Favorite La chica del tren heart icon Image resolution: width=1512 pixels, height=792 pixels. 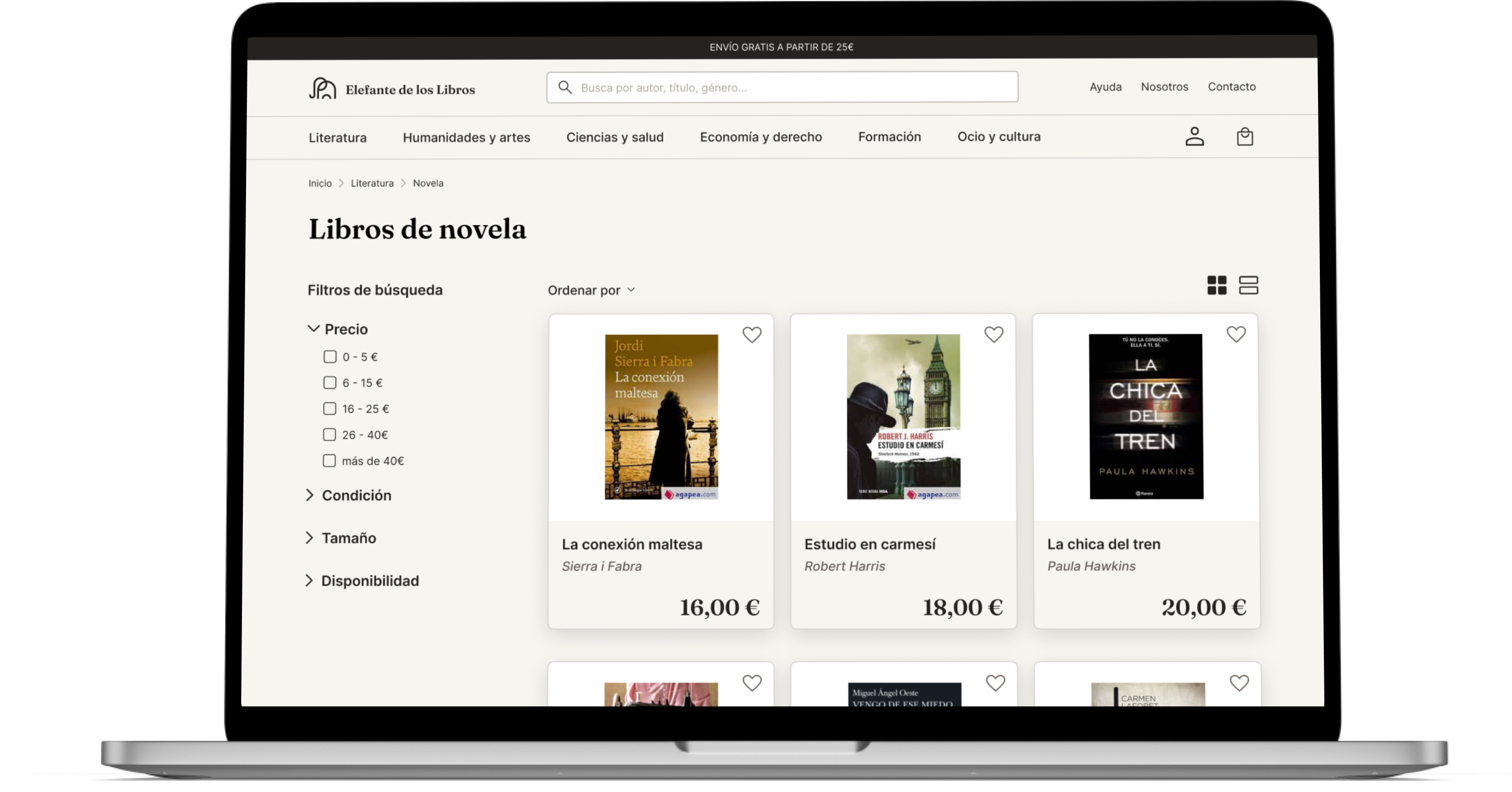1235,334
